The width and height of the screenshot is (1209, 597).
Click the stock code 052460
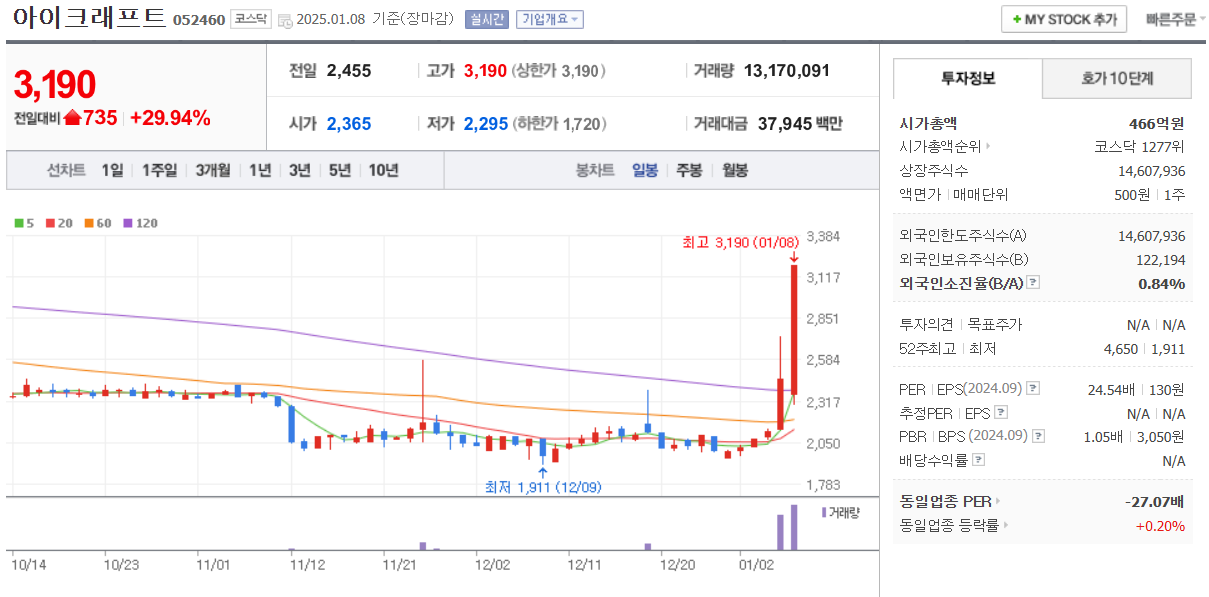click(198, 20)
